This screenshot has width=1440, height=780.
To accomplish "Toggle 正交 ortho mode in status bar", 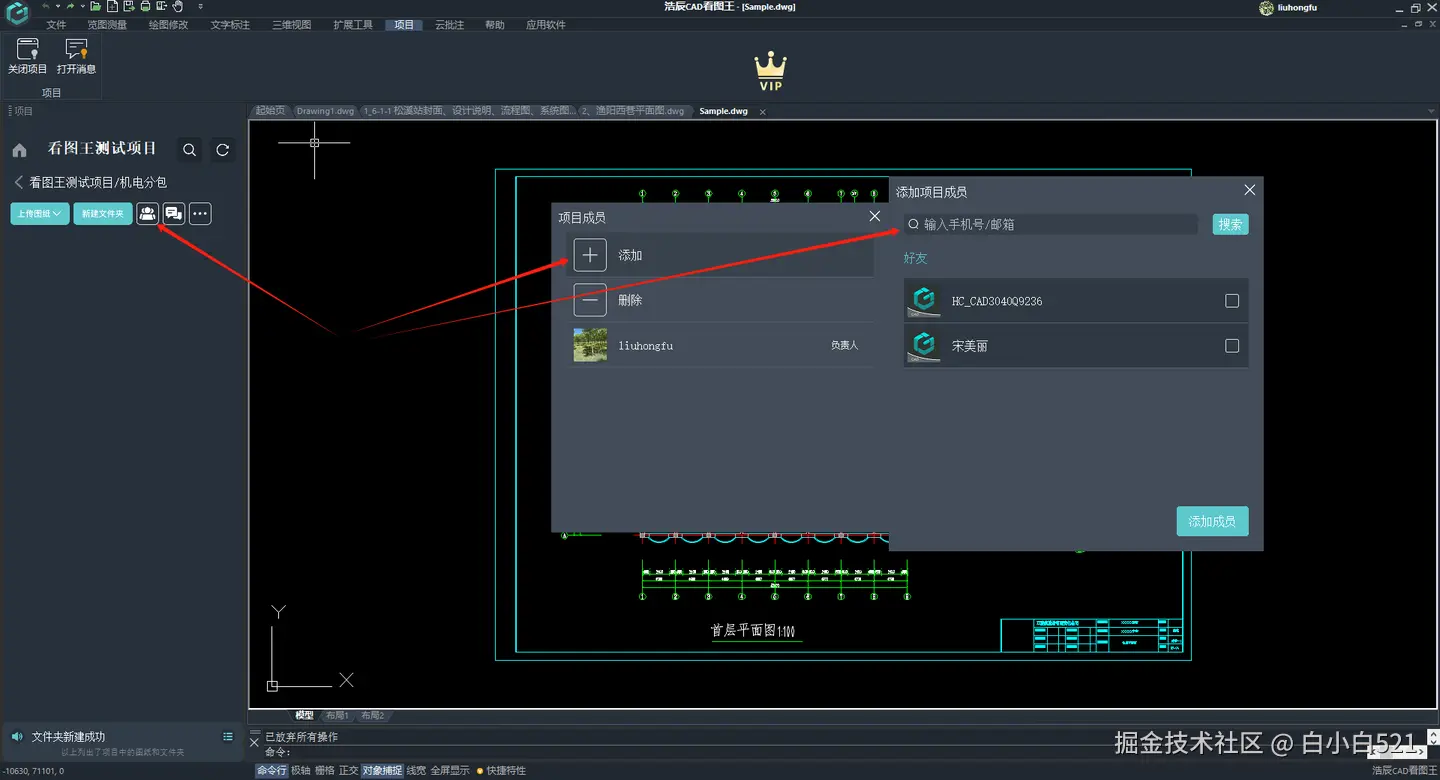I will [x=348, y=770].
